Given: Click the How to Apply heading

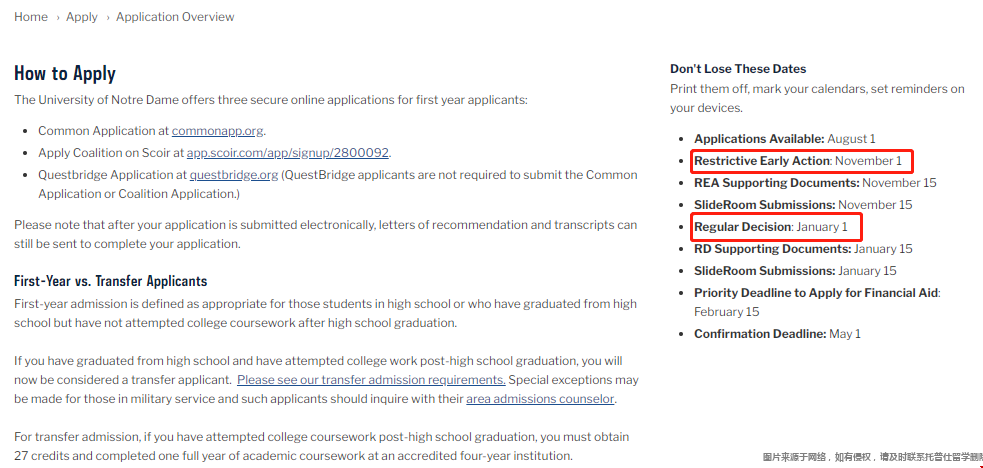Looking at the screenshot, I should 65,73.
